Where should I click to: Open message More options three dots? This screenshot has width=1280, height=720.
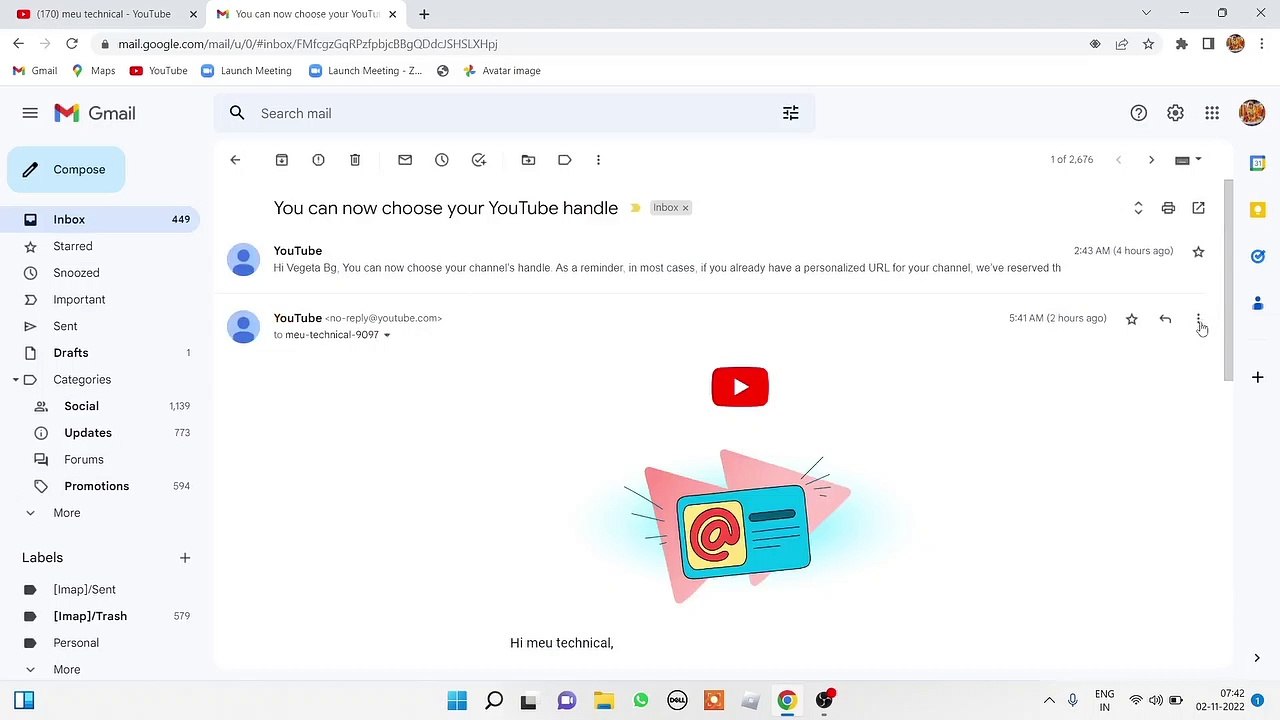[1198, 319]
